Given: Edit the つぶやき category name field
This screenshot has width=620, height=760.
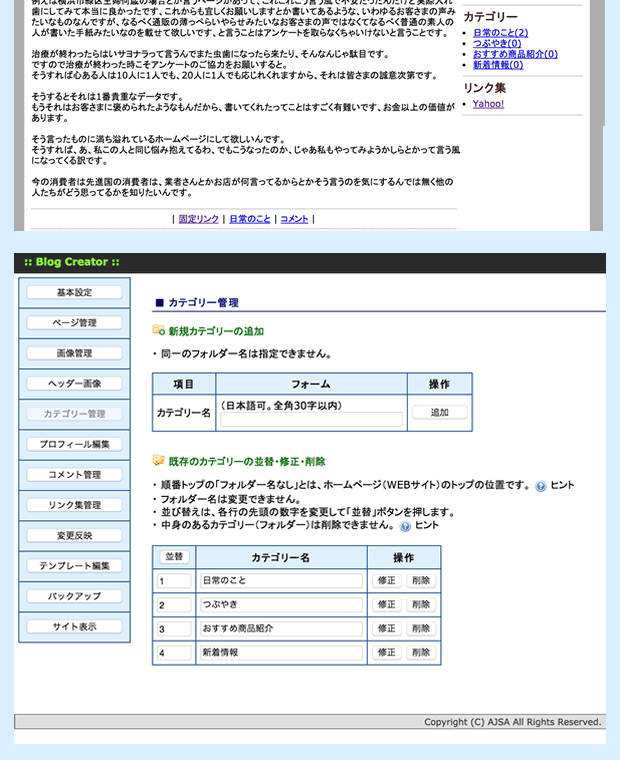Looking at the screenshot, I should tap(281, 604).
